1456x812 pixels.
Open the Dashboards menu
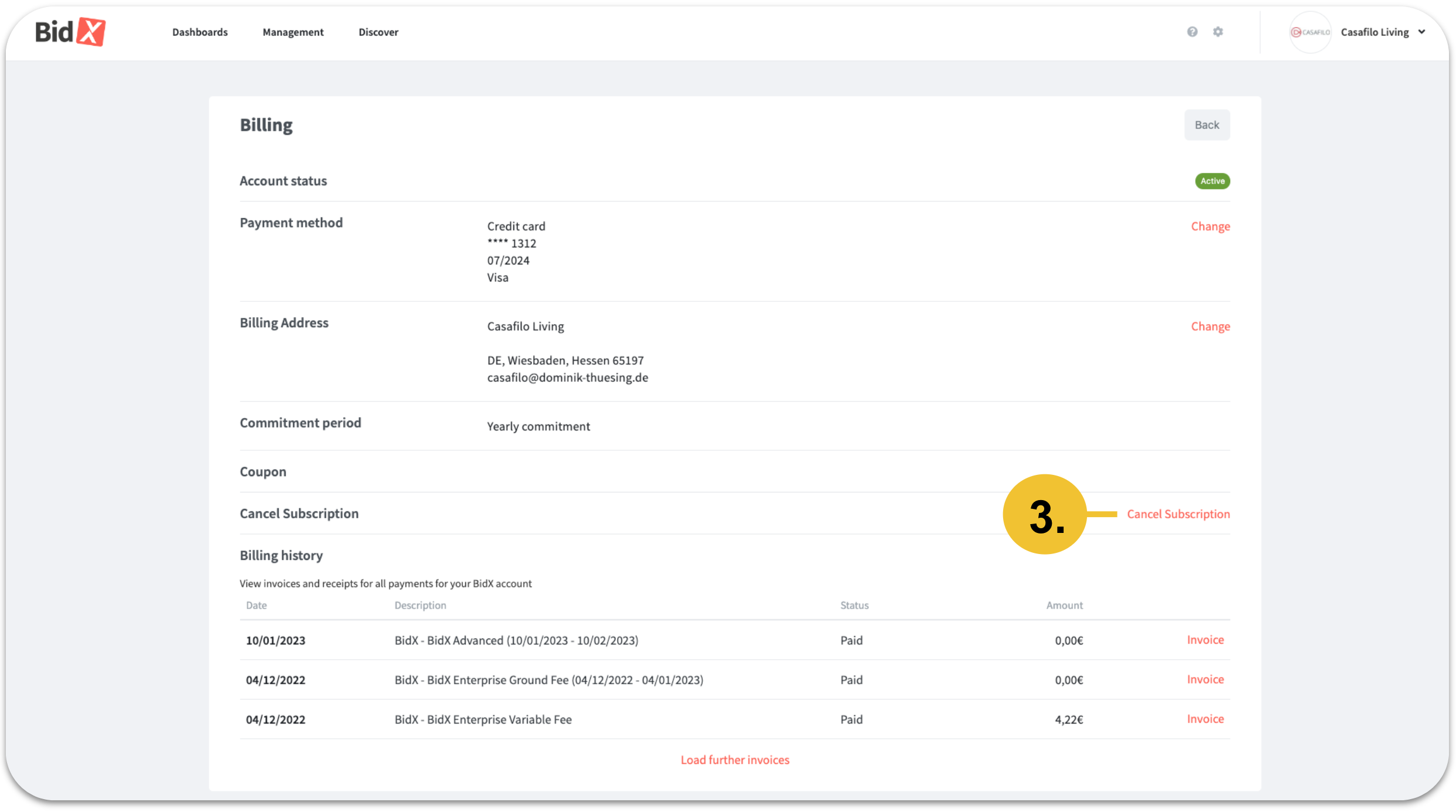[200, 32]
